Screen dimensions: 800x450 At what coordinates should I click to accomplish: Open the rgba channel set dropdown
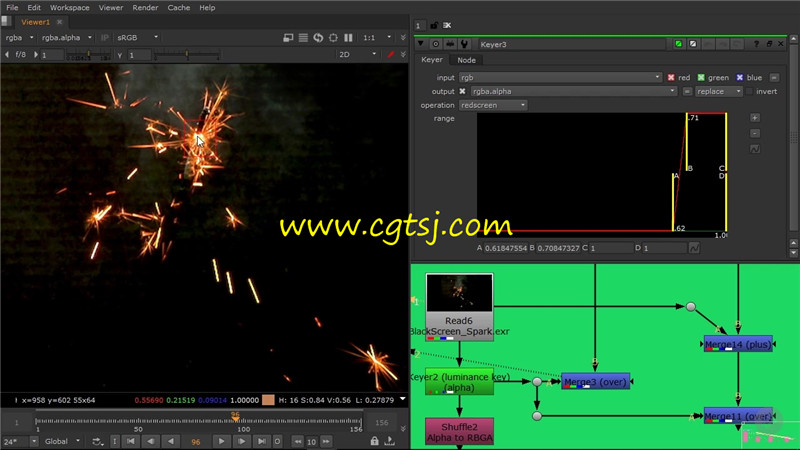click(x=19, y=38)
